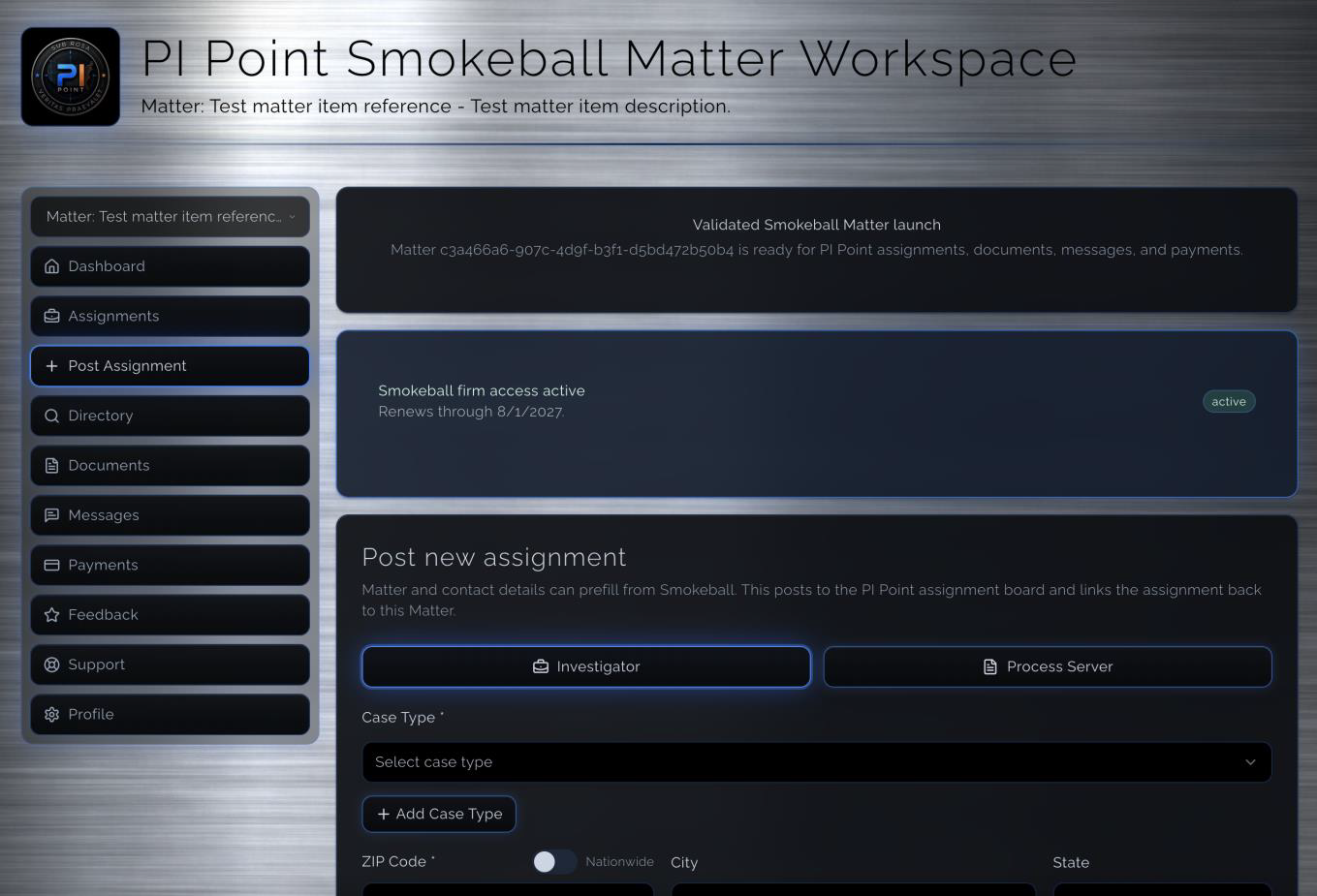Go to Dashboard in the sidebar
Screen dimensions: 1317x896
click(x=171, y=266)
